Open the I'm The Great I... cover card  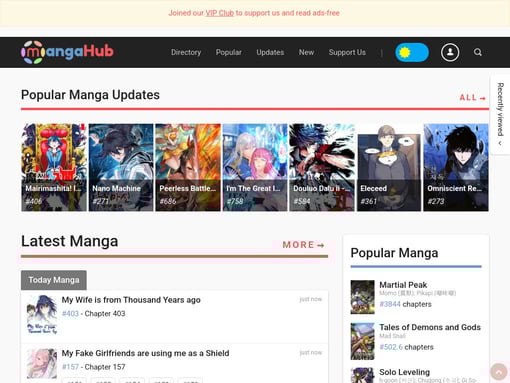[255, 167]
